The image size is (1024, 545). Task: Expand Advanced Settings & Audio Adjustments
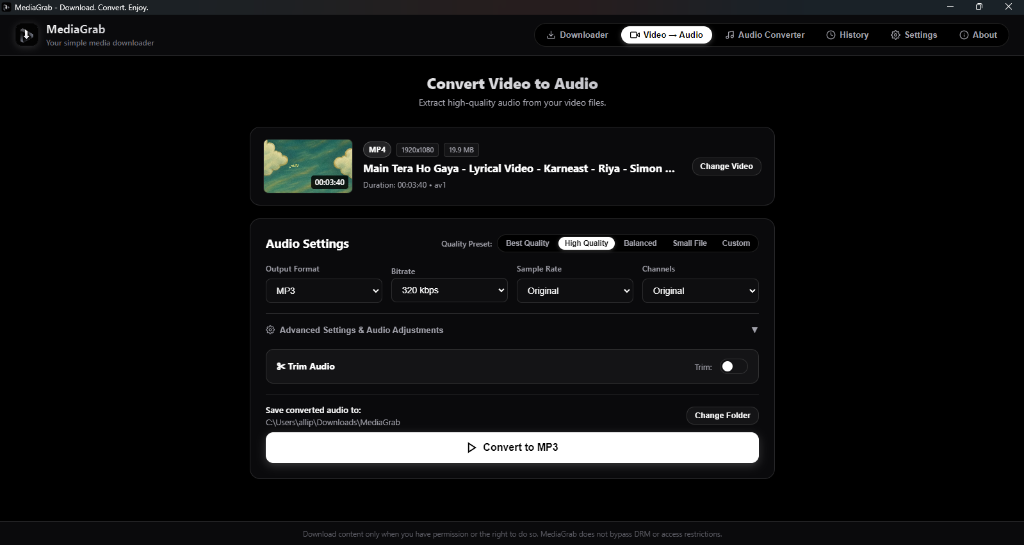point(512,330)
